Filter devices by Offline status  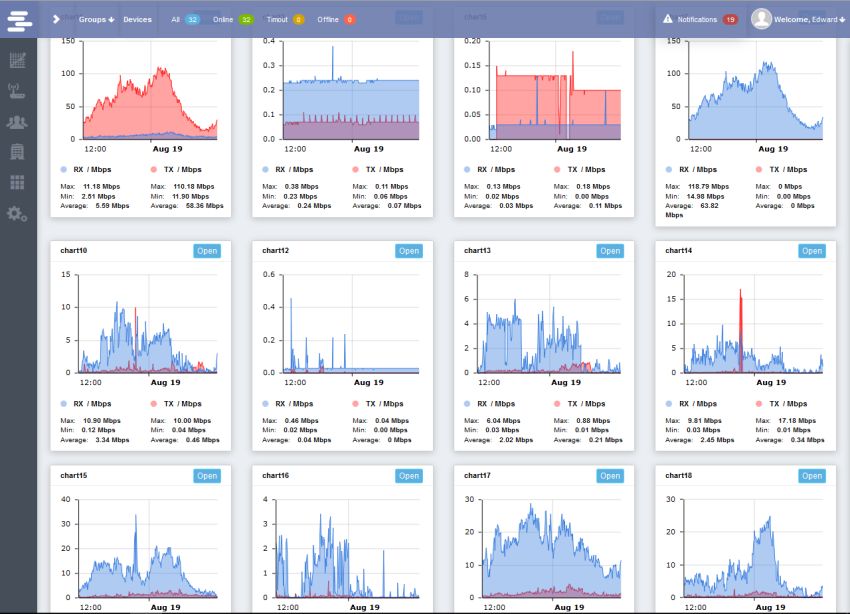[x=336, y=20]
